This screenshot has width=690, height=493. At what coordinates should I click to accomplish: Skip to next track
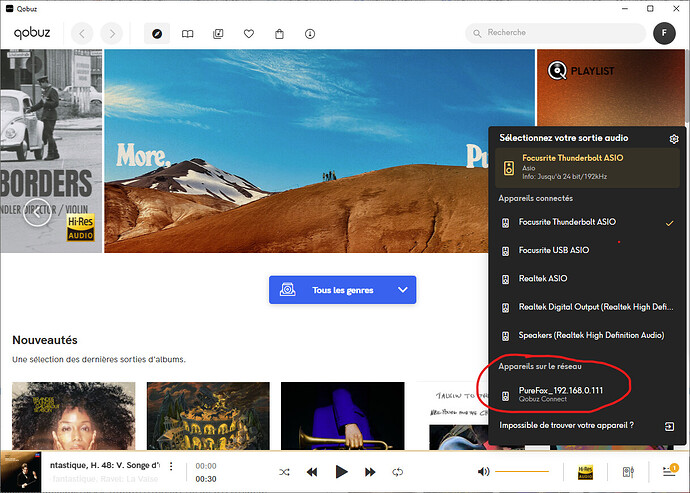click(x=370, y=472)
